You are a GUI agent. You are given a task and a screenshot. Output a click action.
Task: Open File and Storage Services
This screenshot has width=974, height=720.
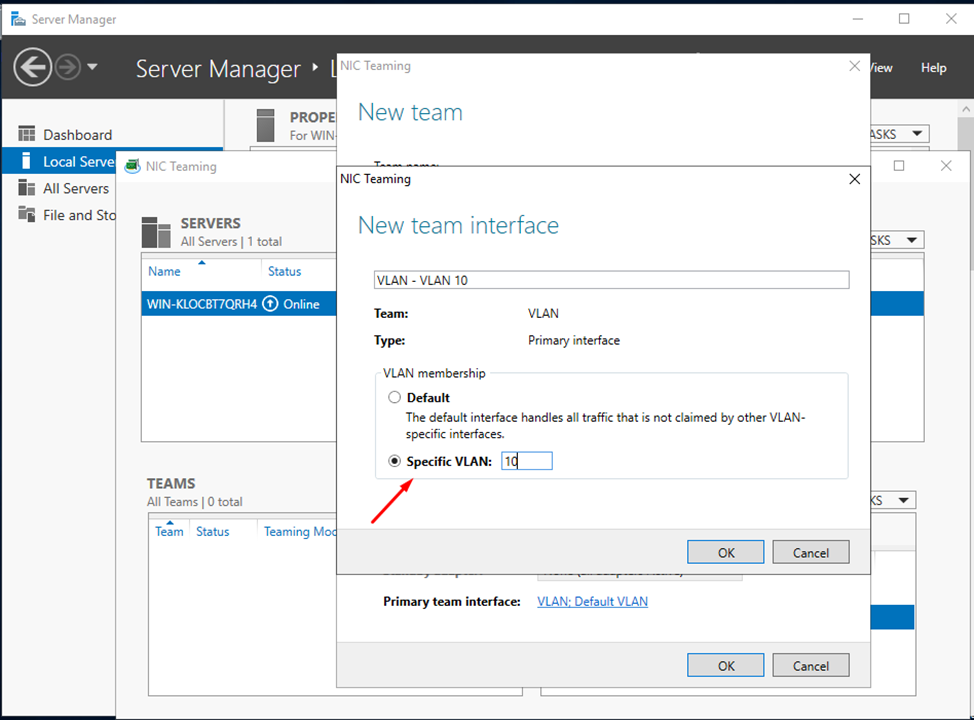[80, 214]
